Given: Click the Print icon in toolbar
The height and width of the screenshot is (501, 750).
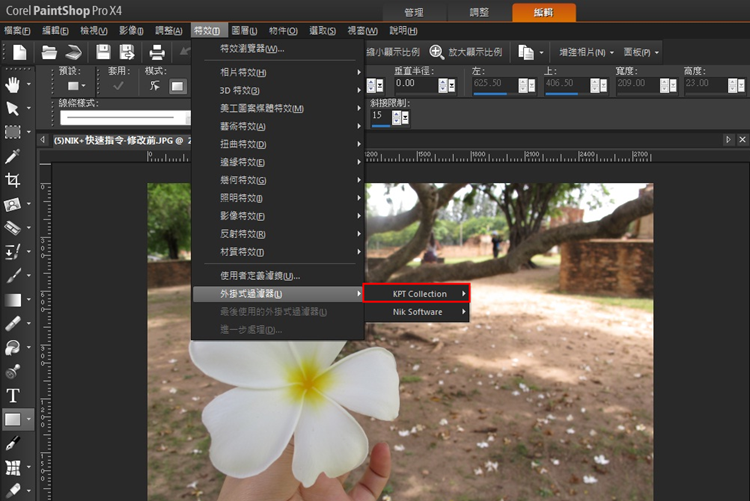Looking at the screenshot, I should click(157, 52).
